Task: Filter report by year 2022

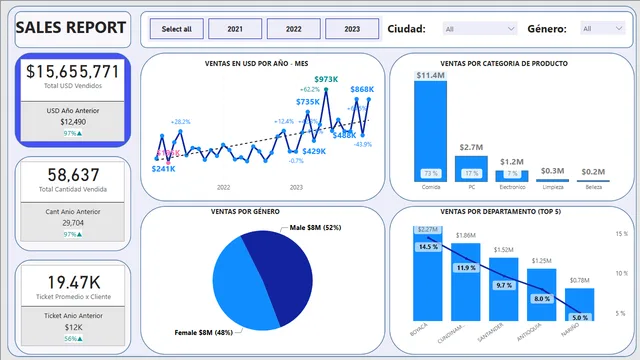Action: (x=293, y=29)
